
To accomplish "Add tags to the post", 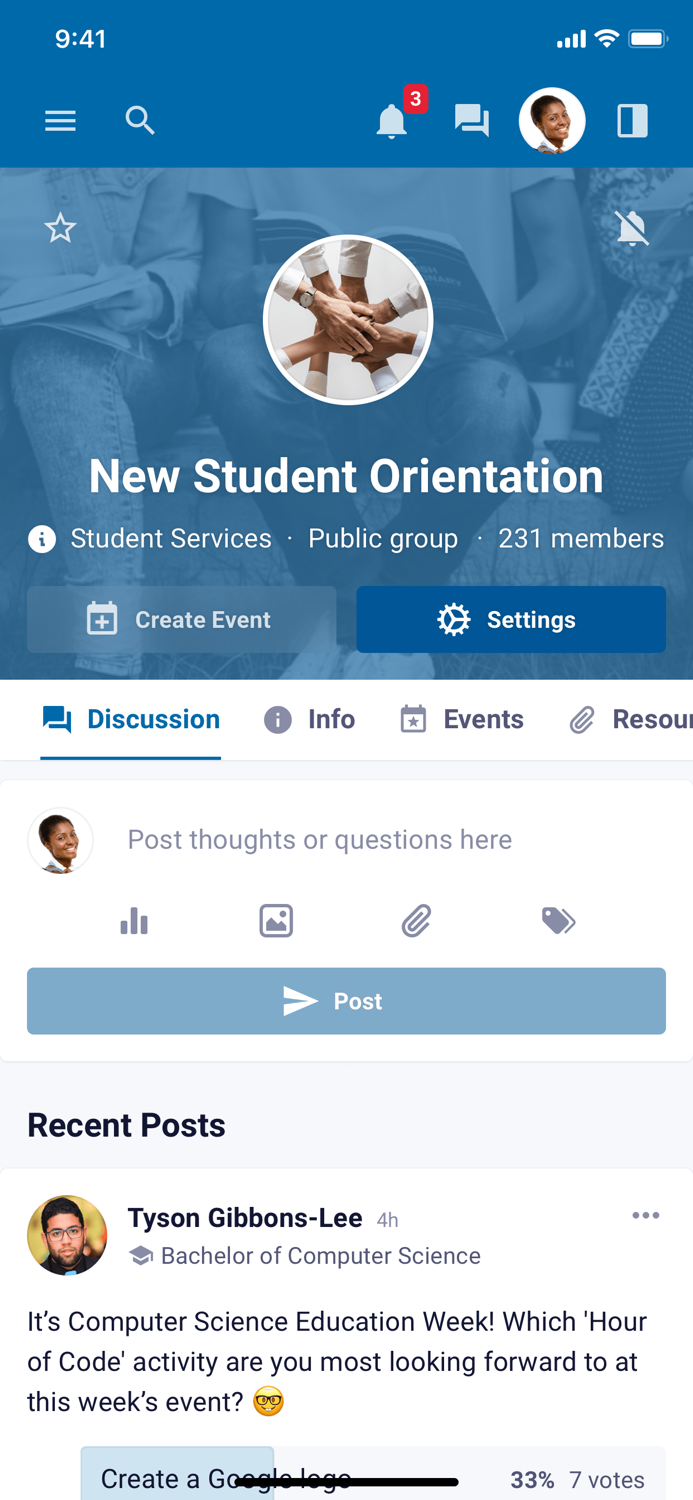I will point(558,921).
